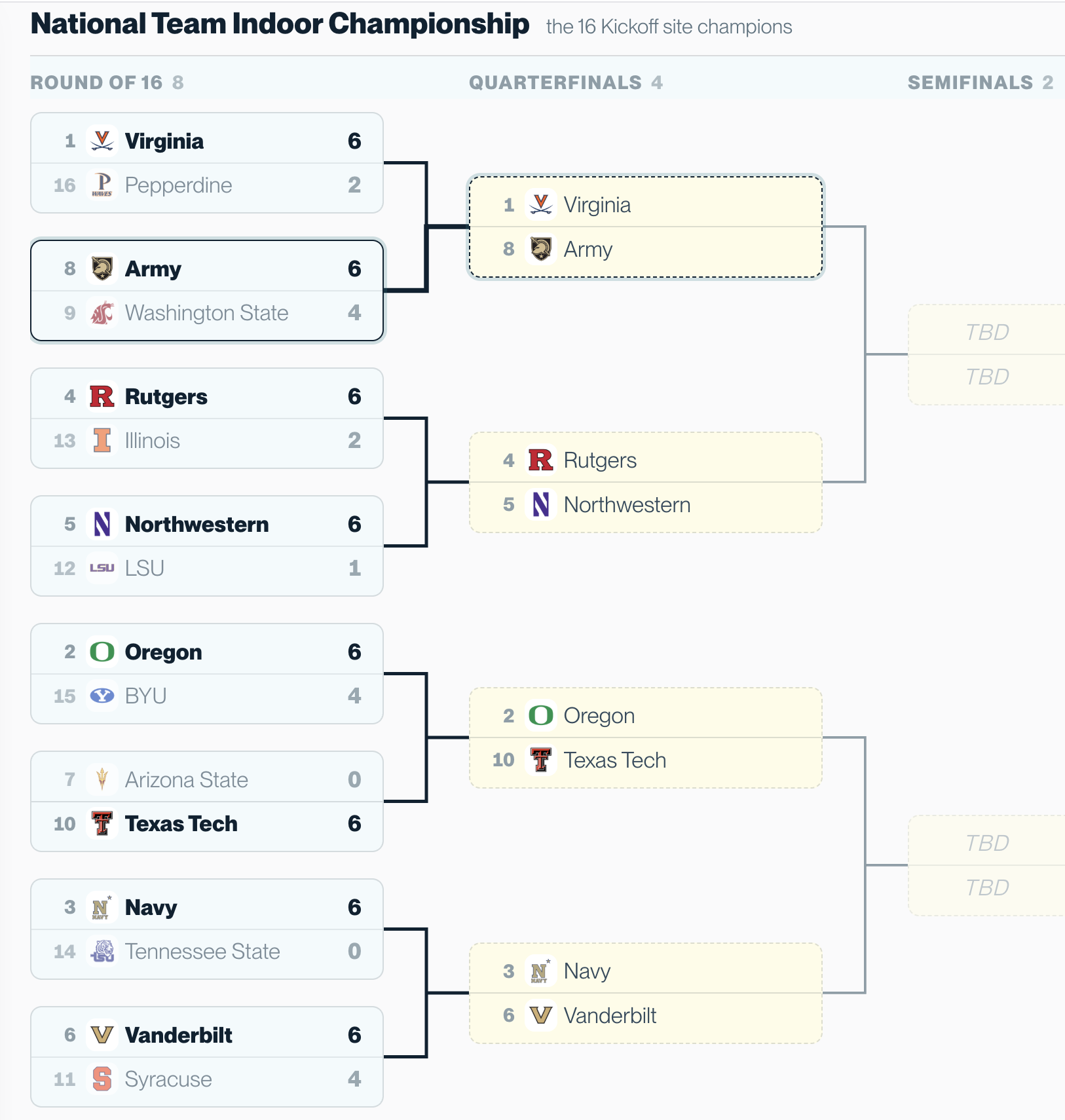Click the LSU logo in Round of 16
The height and width of the screenshot is (1120, 1065).
102,568
